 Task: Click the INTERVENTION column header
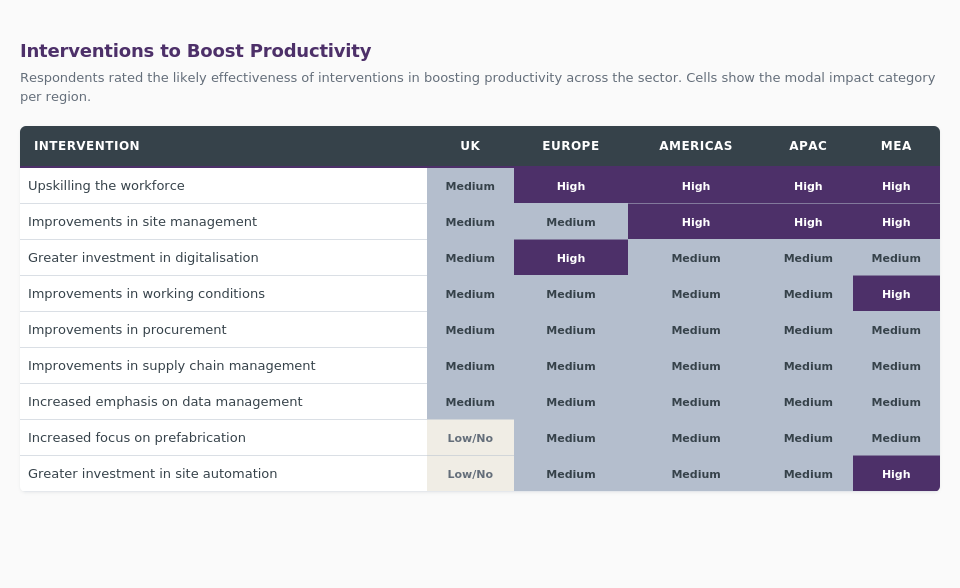(x=87, y=146)
